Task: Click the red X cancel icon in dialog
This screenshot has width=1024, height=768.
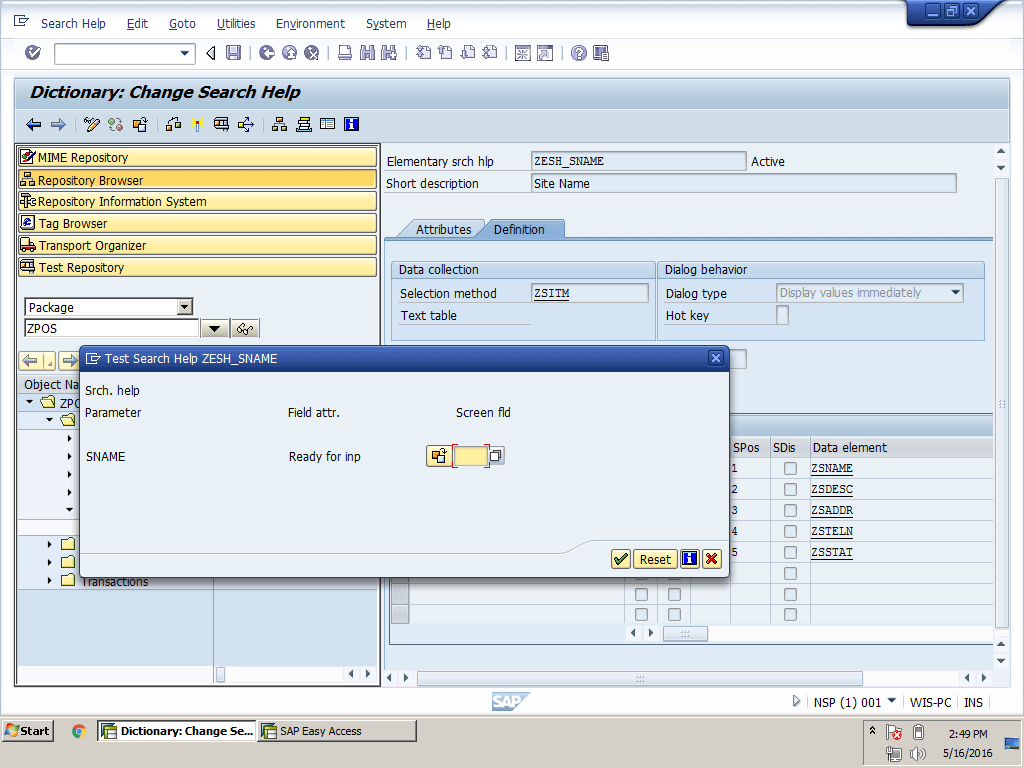Action: [711, 559]
